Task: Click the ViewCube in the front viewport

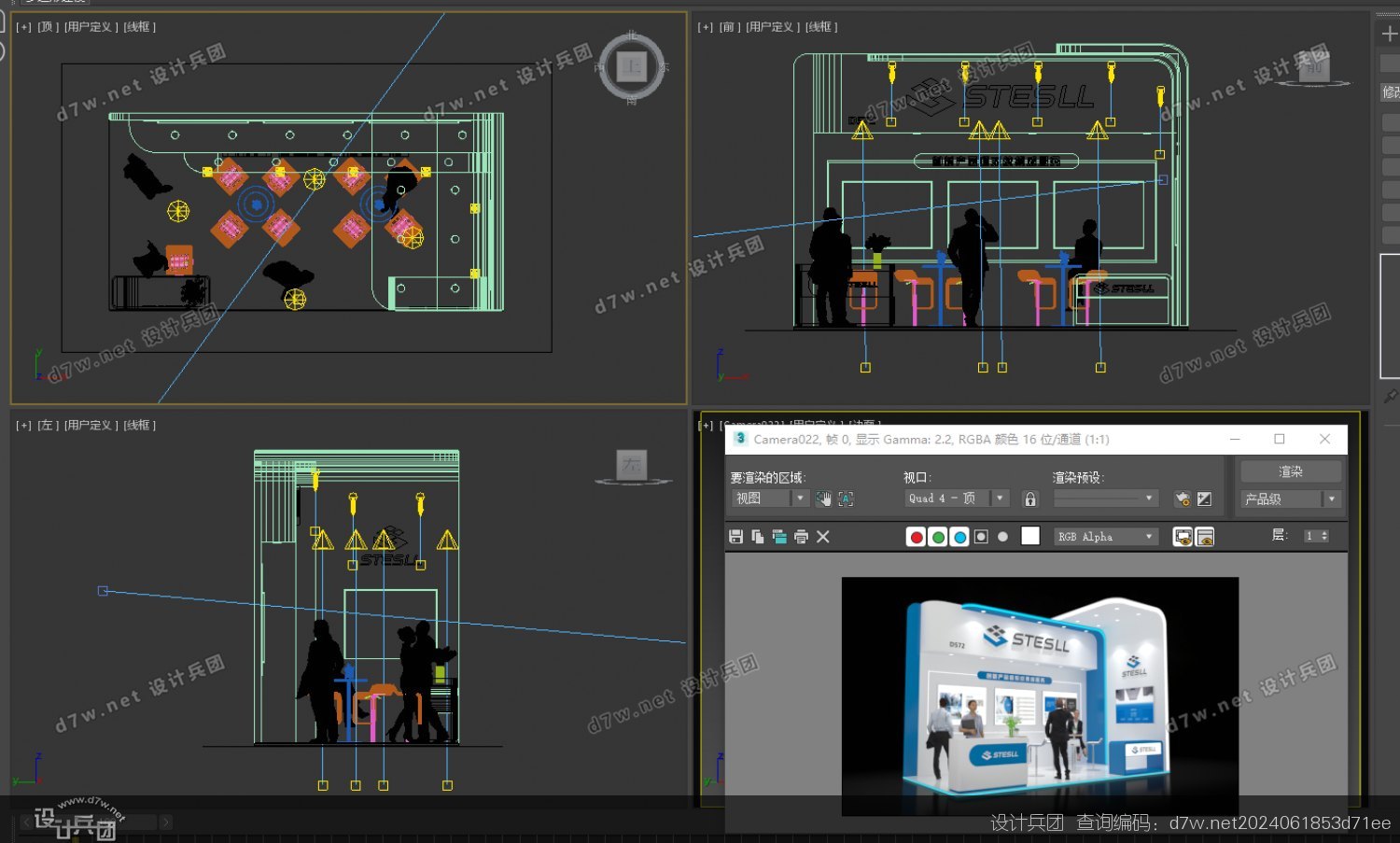Action: point(1314,67)
